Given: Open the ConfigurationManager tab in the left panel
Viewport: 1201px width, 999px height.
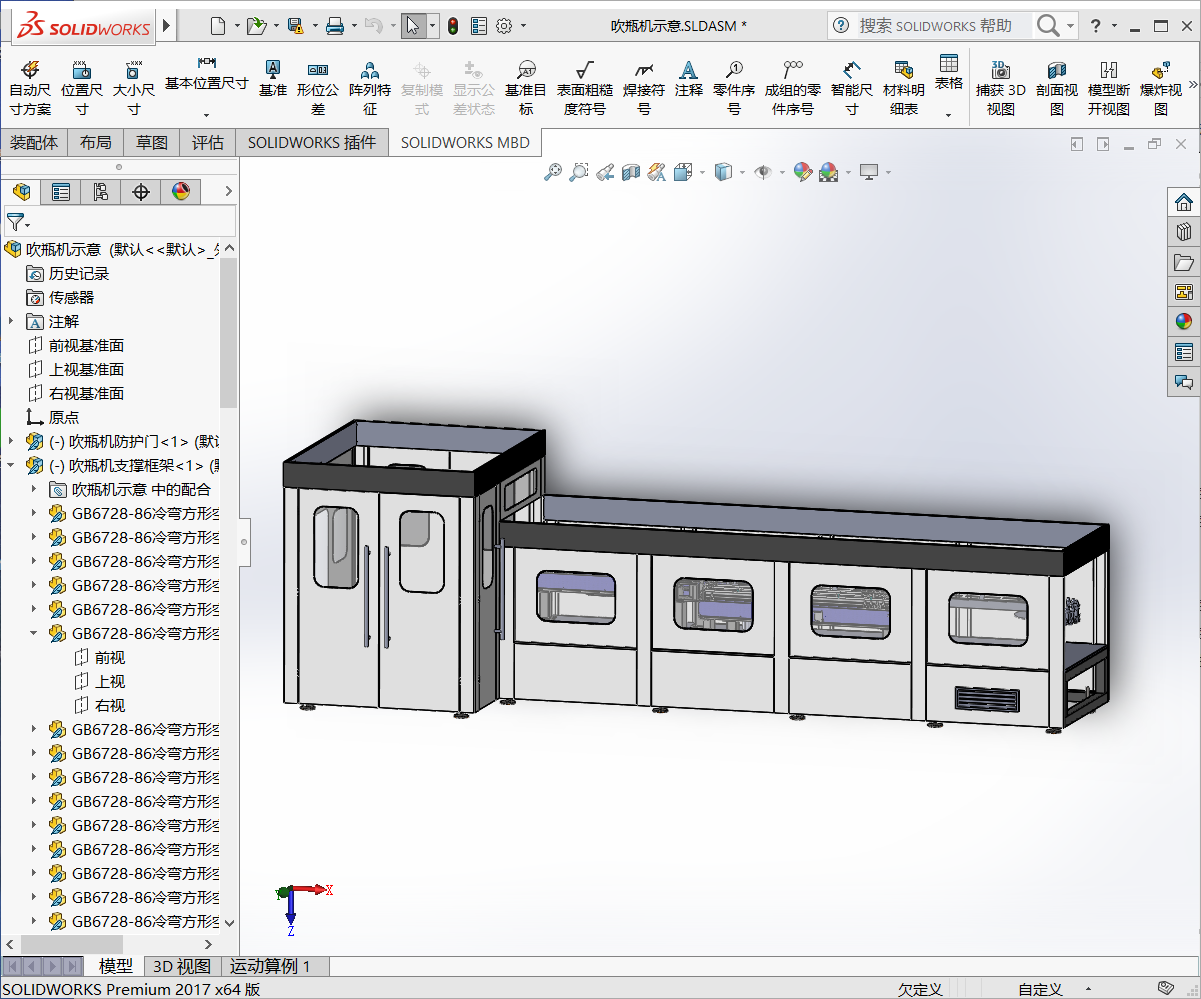Looking at the screenshot, I should coord(100,191).
